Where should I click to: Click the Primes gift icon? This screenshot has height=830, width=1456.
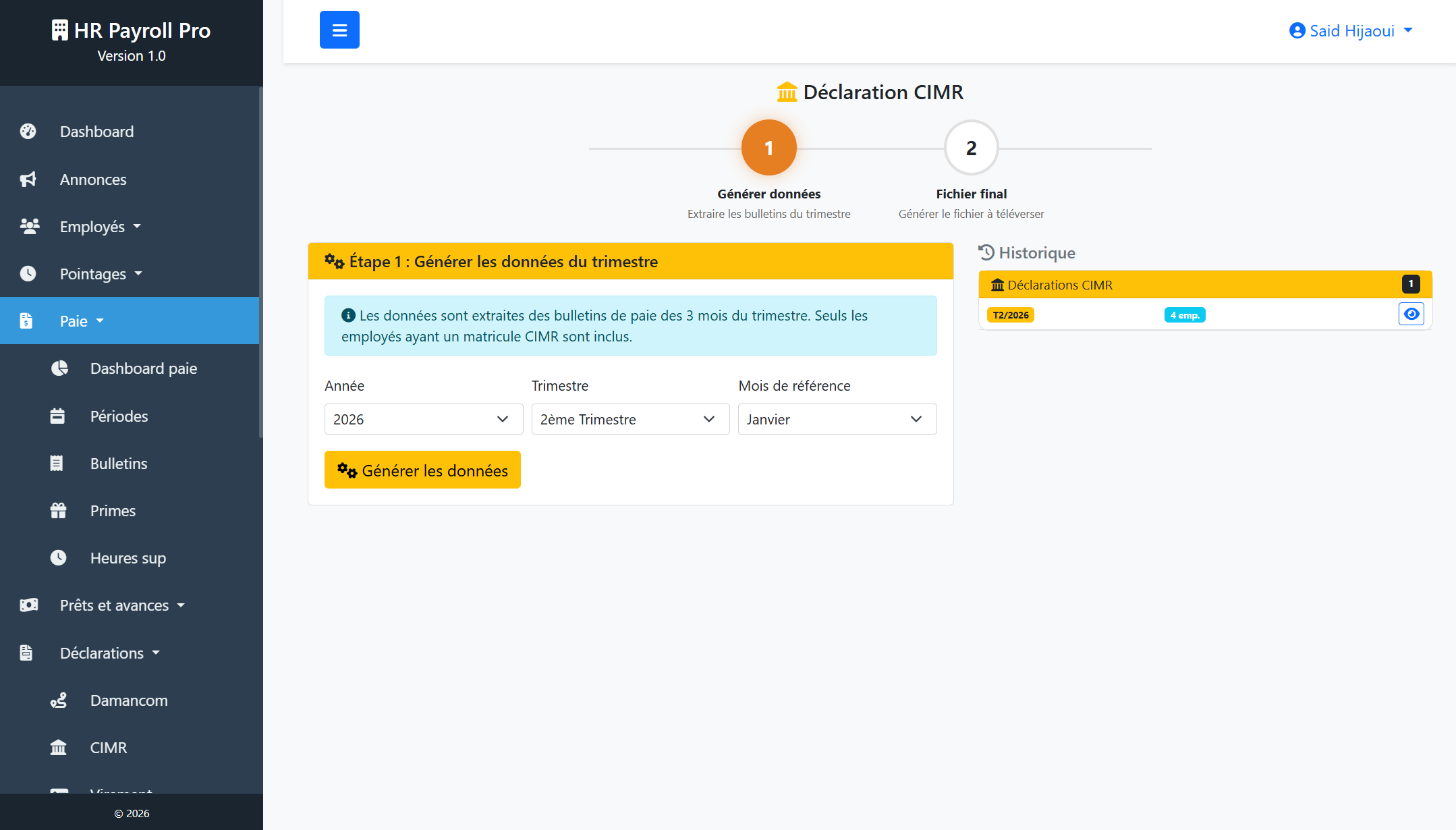(58, 511)
